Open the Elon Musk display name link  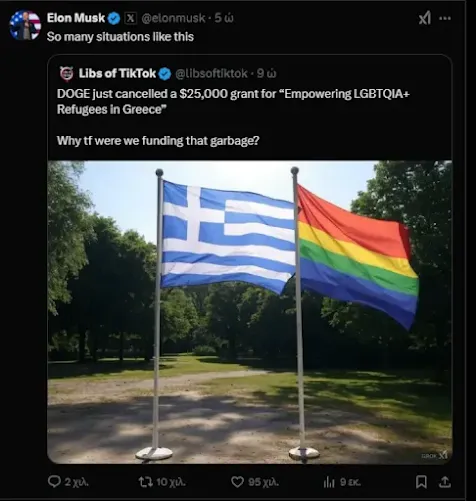(76, 18)
